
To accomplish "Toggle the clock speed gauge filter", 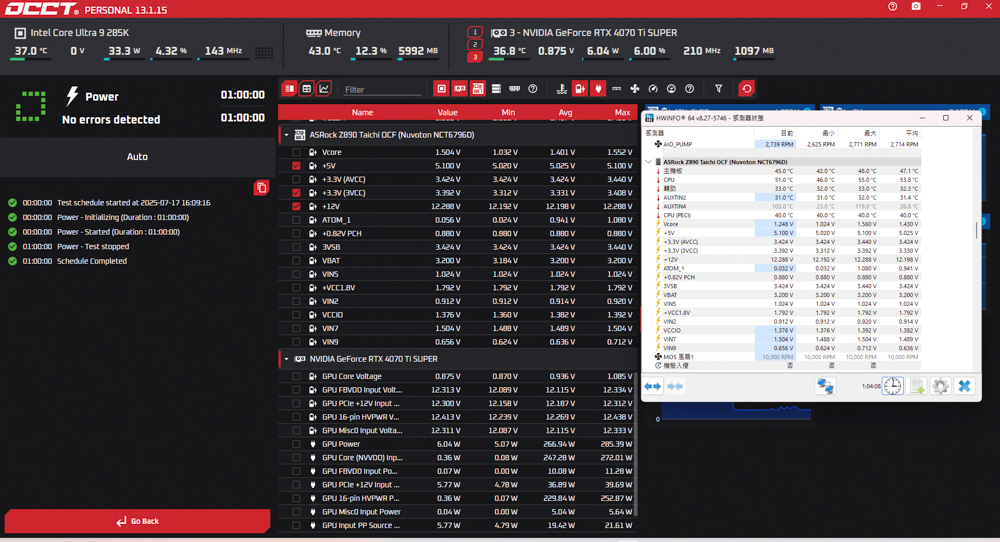I will 653,89.
